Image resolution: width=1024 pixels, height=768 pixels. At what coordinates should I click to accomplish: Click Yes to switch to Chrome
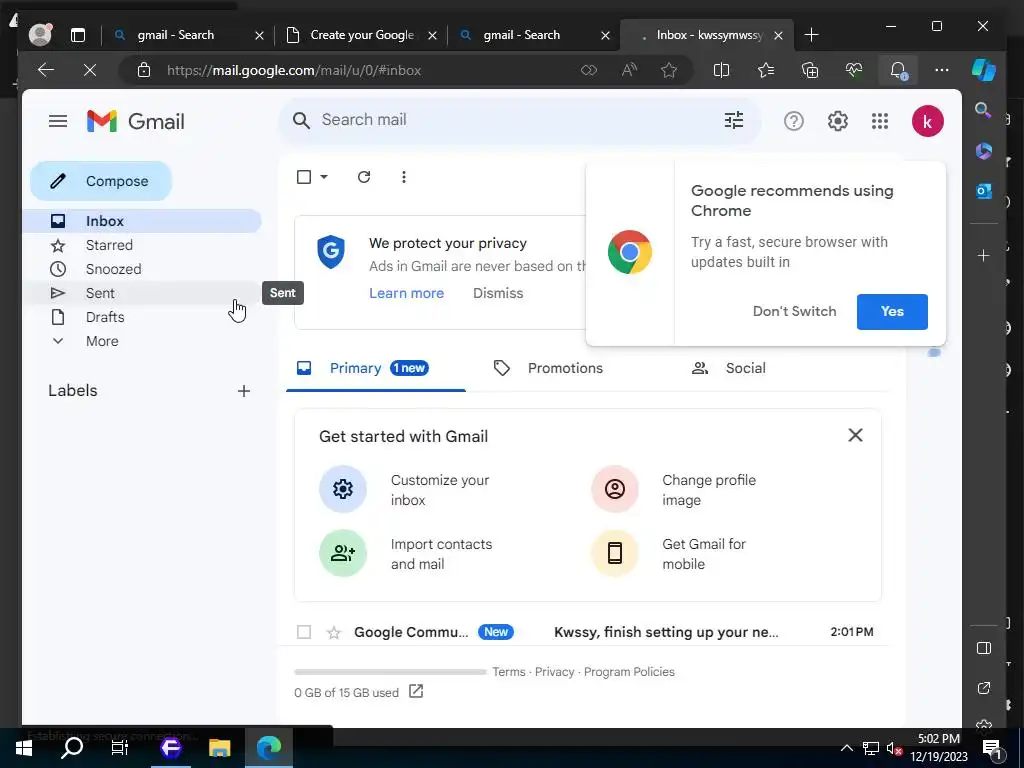892,312
